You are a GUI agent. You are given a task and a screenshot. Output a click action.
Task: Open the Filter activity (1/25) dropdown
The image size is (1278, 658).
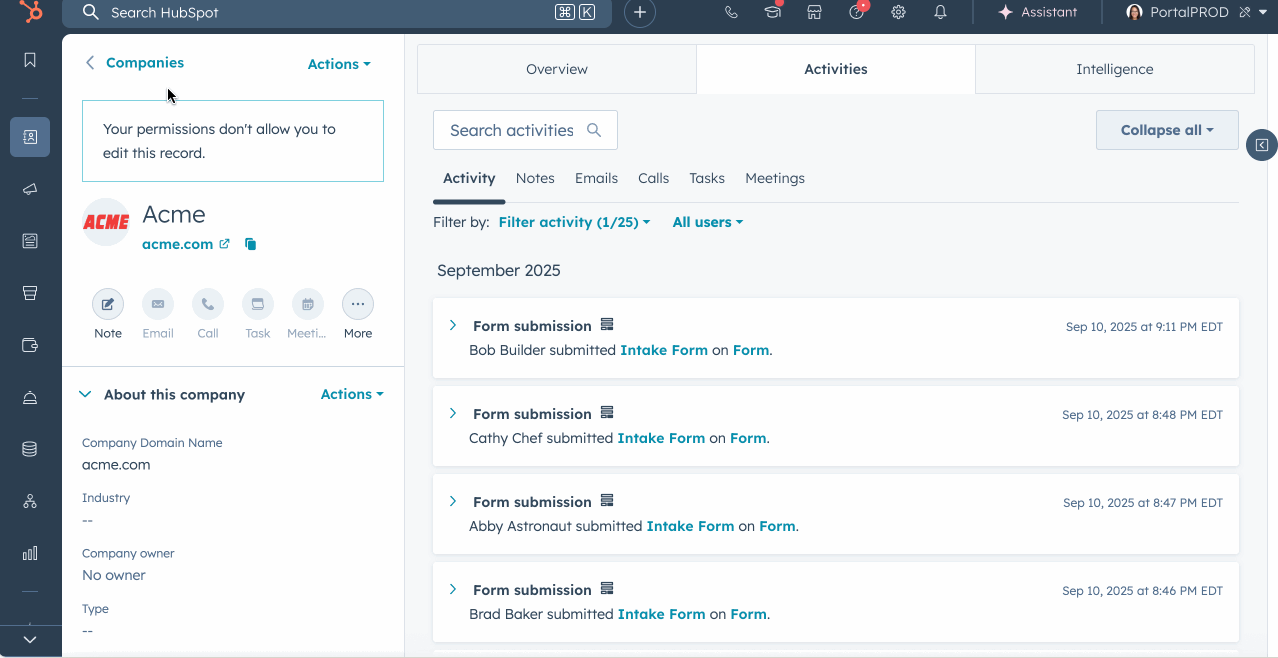pos(574,222)
